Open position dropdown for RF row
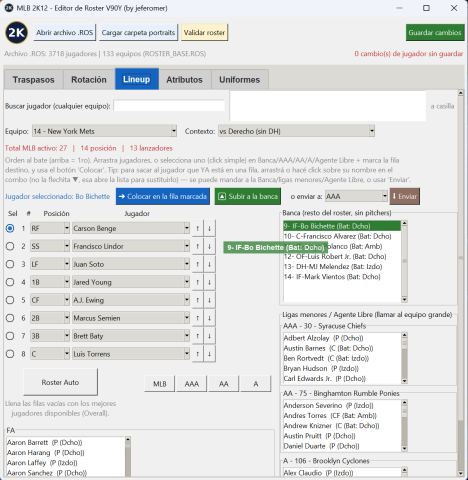Image resolution: width=468 pixels, height=480 pixels. pyautogui.click(x=67, y=228)
